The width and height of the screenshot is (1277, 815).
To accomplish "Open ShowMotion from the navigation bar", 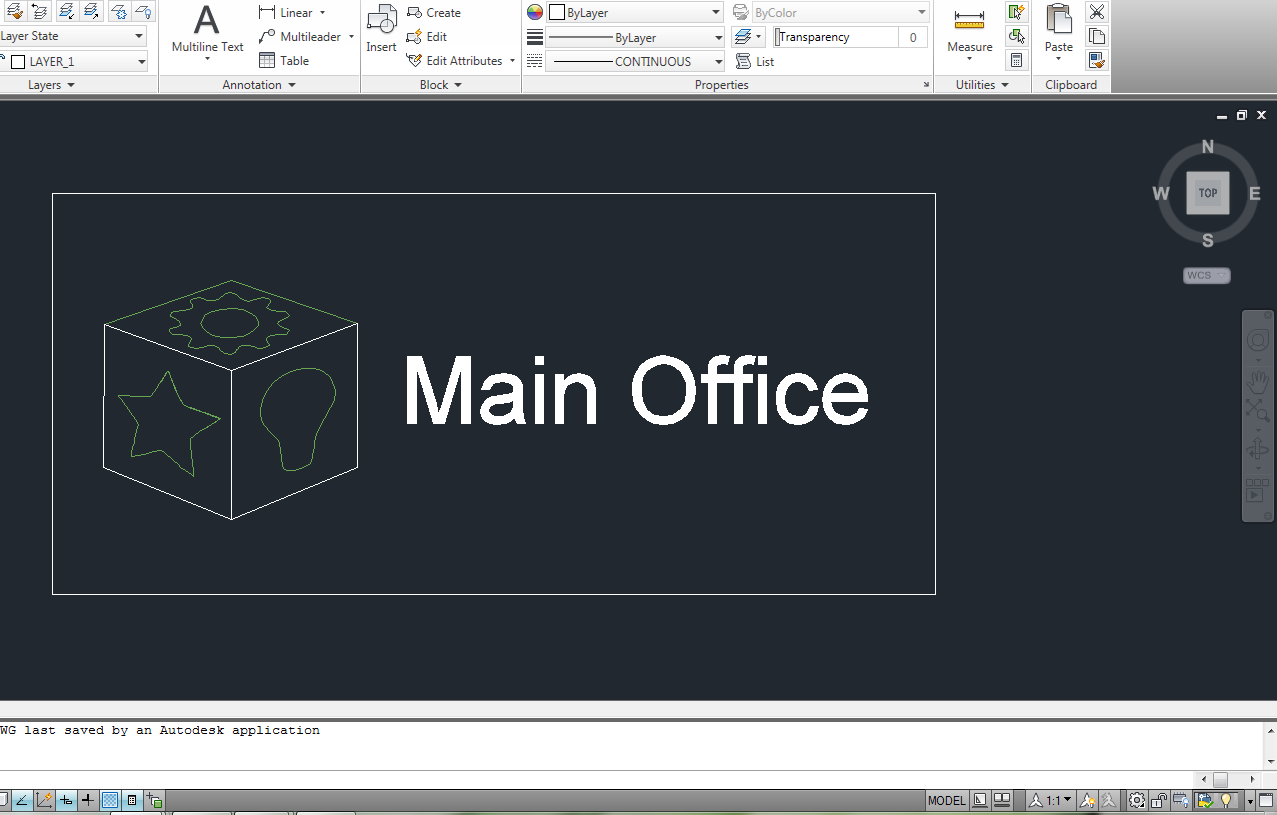I will (1257, 490).
